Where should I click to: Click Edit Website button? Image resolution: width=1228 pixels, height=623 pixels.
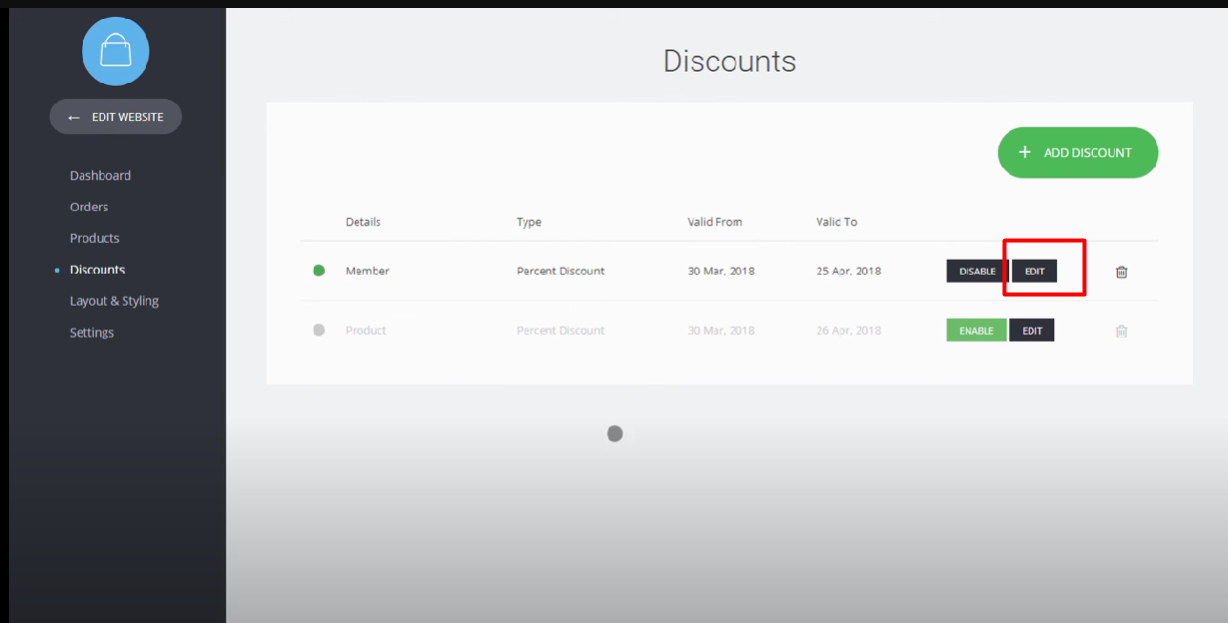[116, 117]
